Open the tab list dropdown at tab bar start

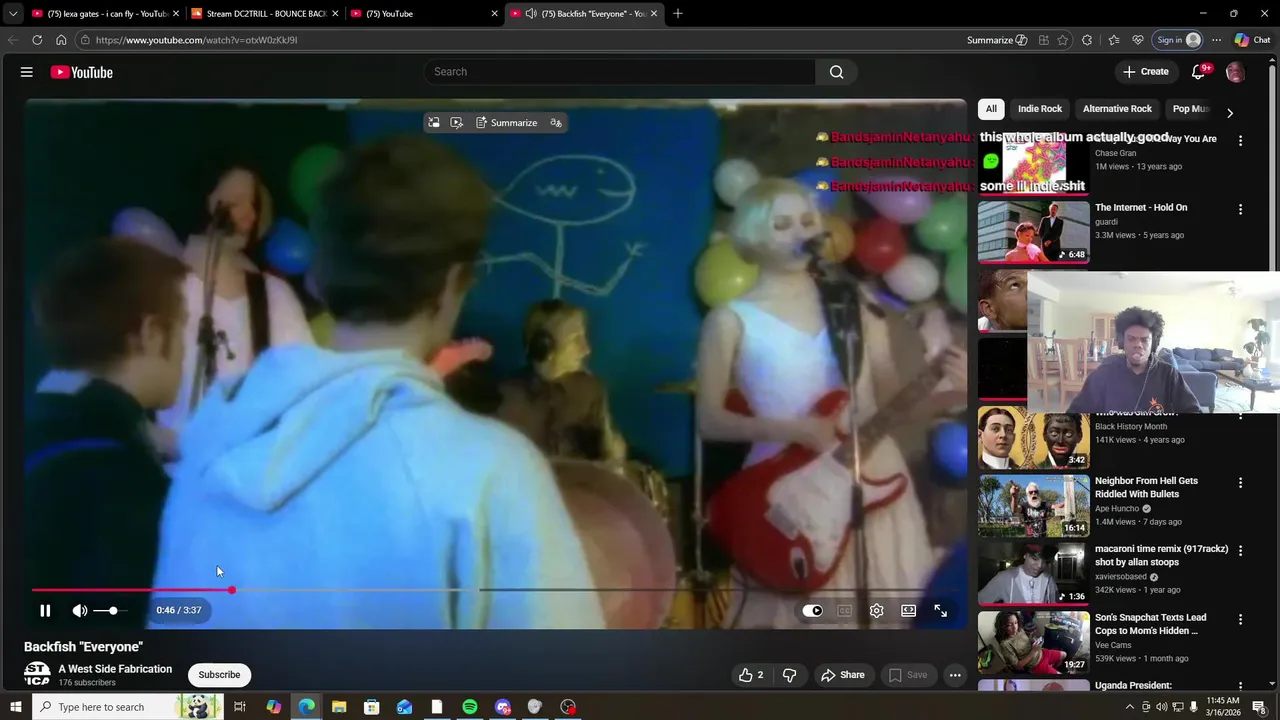13,13
